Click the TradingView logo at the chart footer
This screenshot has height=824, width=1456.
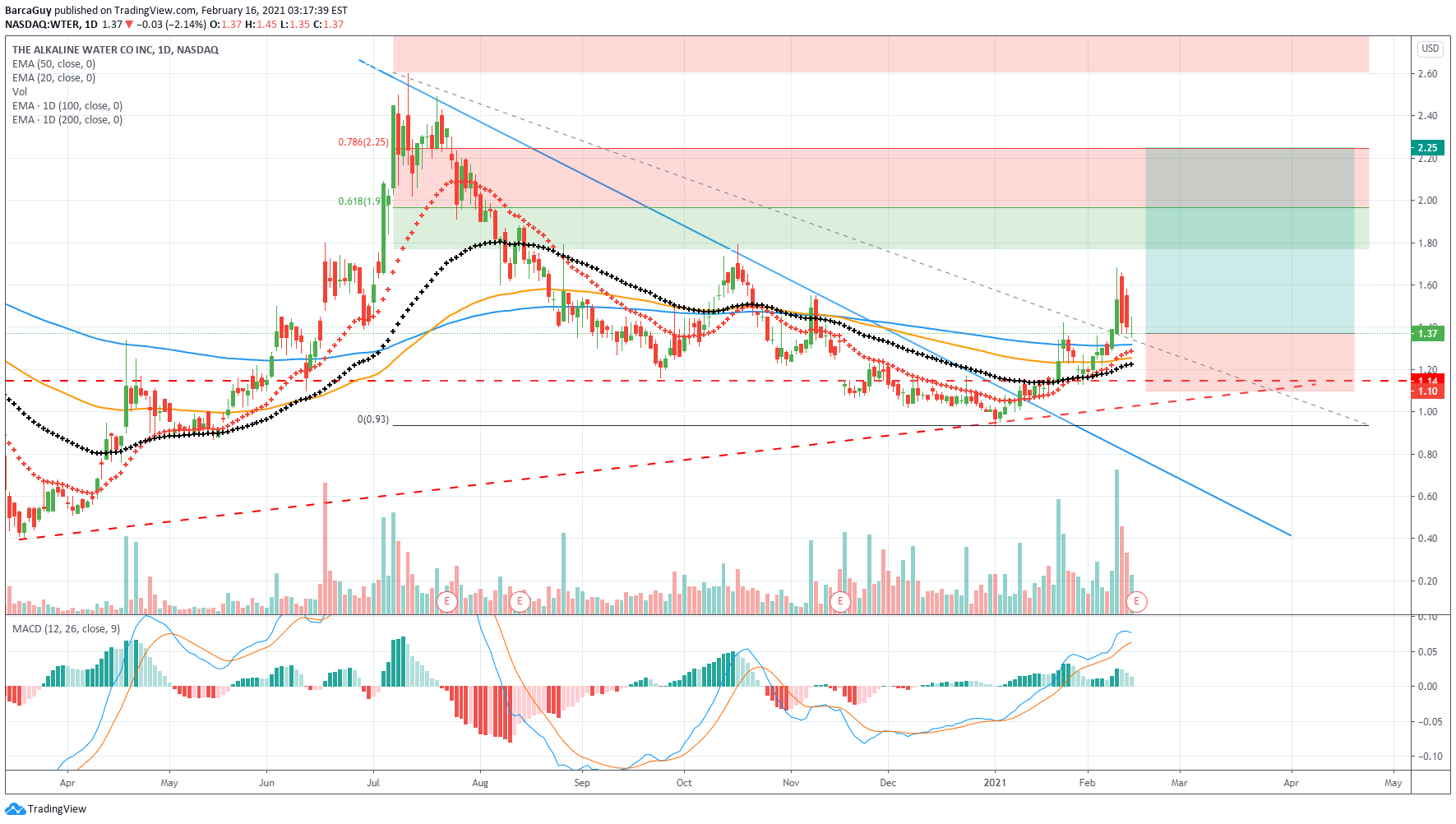(x=46, y=809)
